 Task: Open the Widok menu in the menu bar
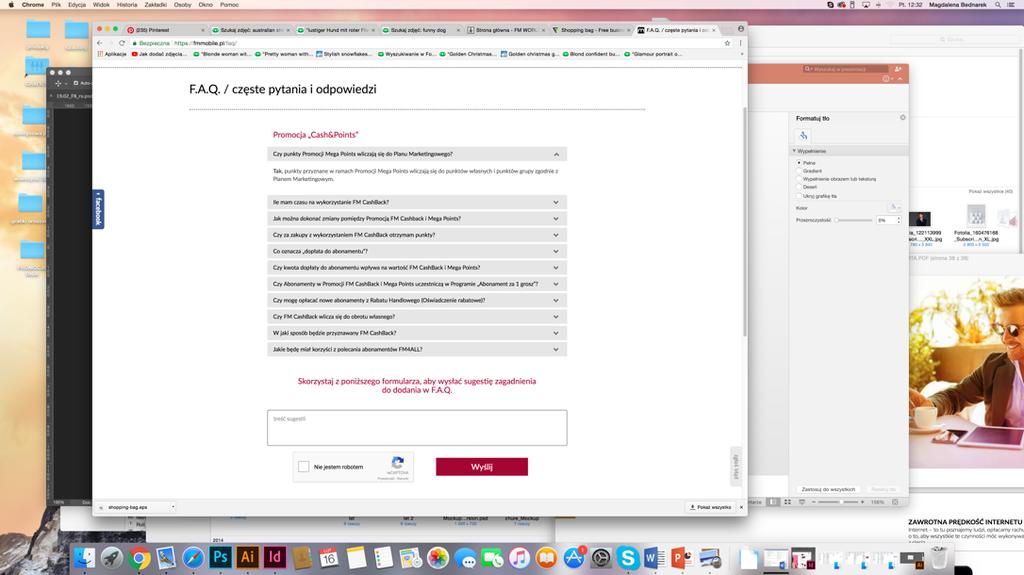coord(101,5)
